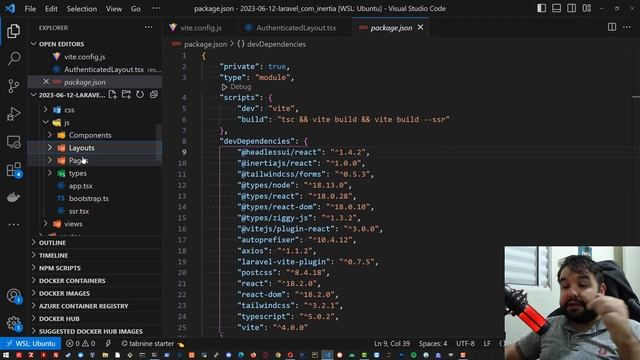Viewport: 640px width, 360px height.
Task: Expand the Outline section
Action: [x=95, y=242]
